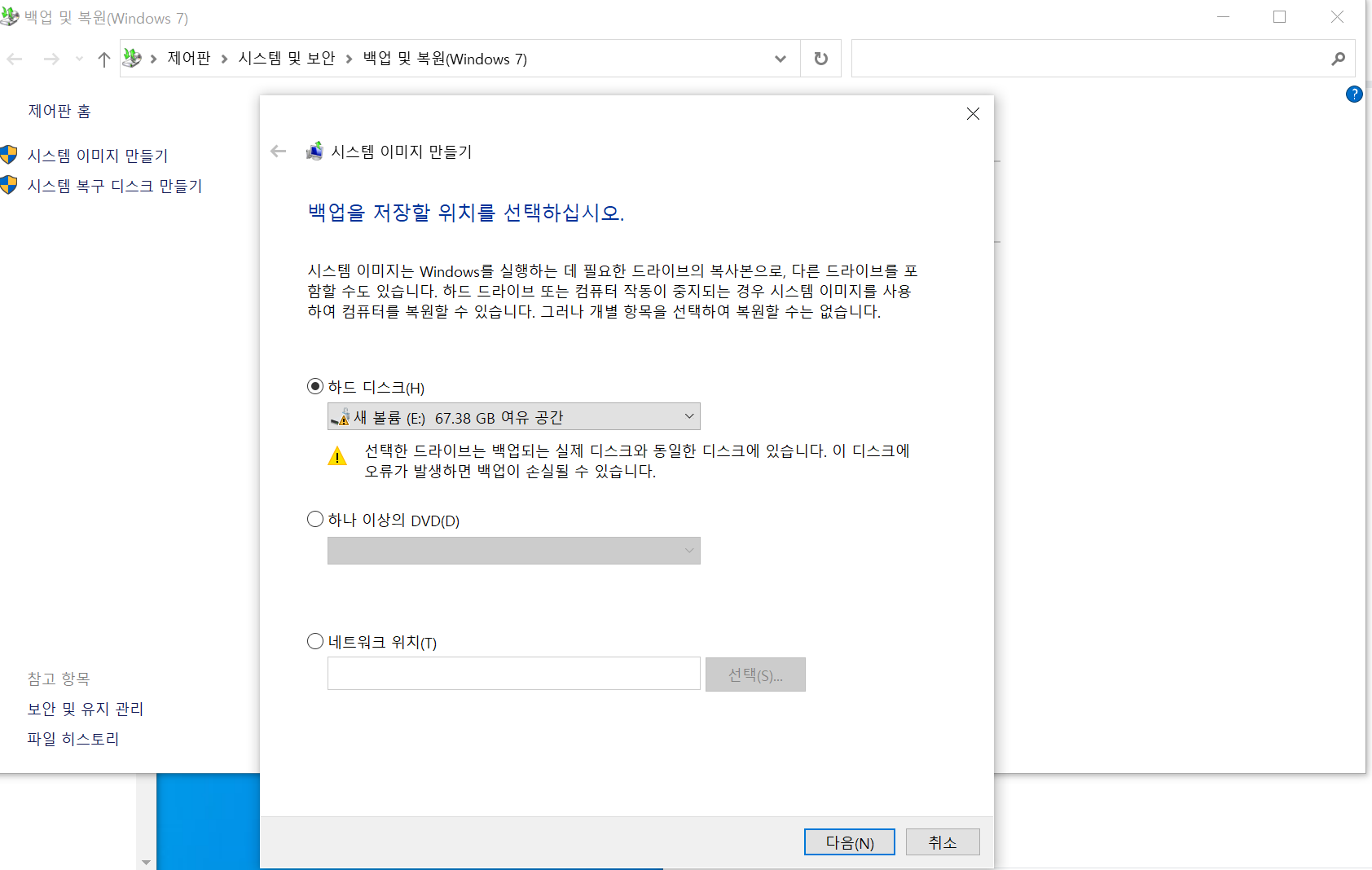Click the 다음(N) button
Viewport: 1372px width, 870px height.
click(x=849, y=841)
